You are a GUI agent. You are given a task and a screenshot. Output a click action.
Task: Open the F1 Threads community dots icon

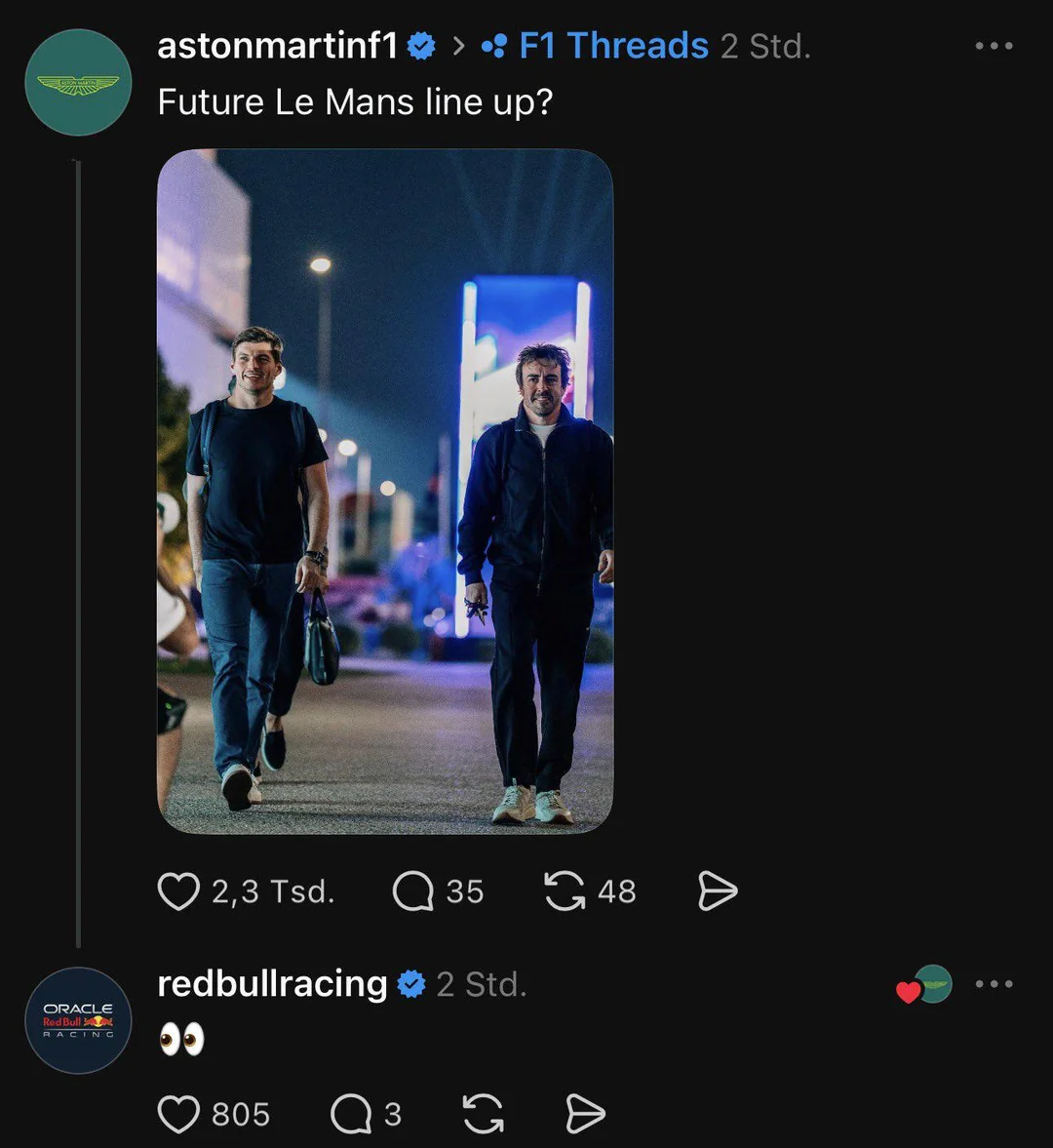tap(494, 46)
